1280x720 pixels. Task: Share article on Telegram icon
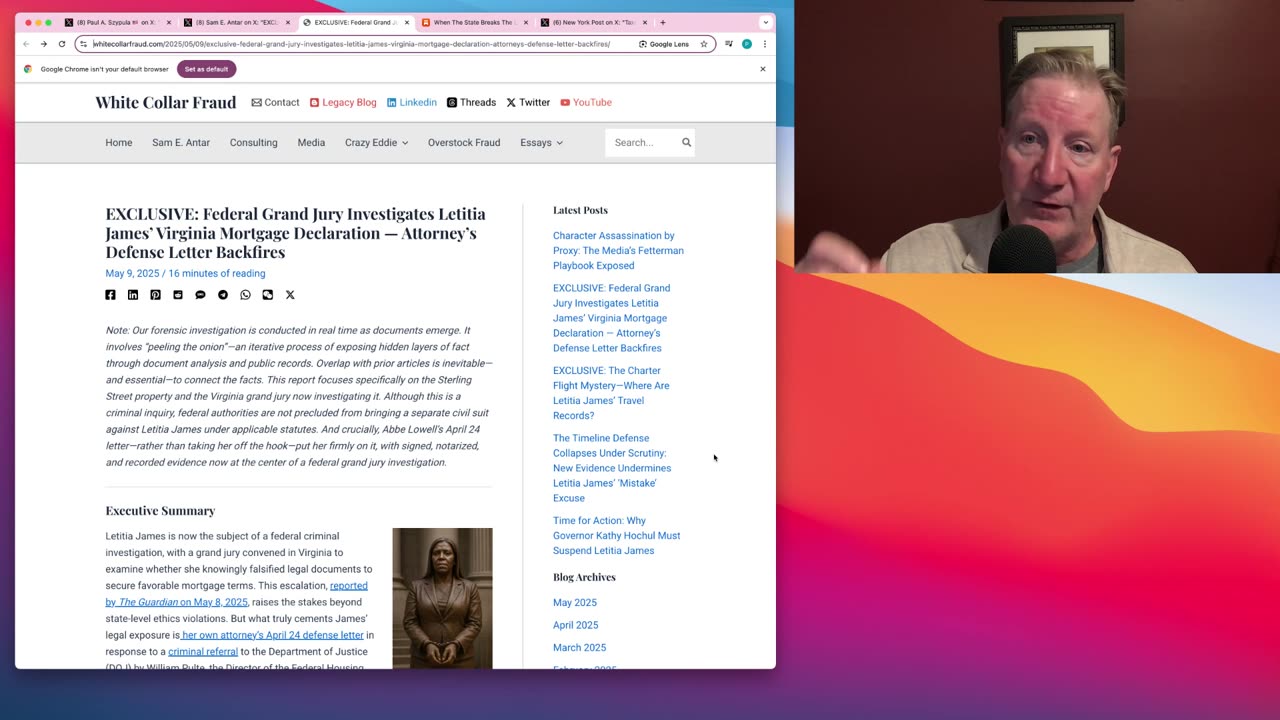coord(223,295)
